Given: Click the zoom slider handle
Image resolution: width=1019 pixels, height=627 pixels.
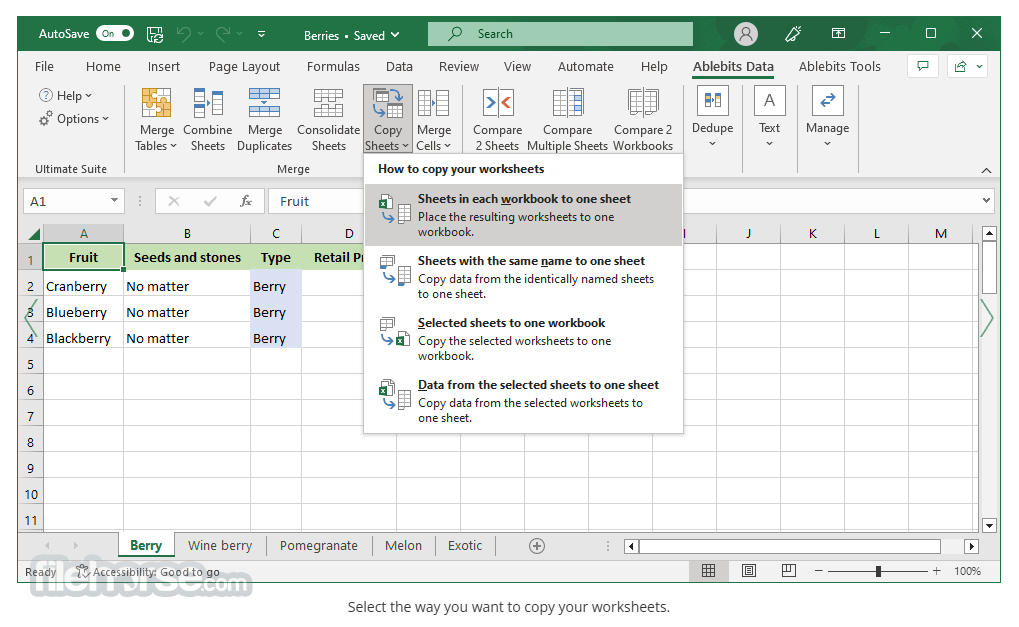Looking at the screenshot, I should [878, 571].
